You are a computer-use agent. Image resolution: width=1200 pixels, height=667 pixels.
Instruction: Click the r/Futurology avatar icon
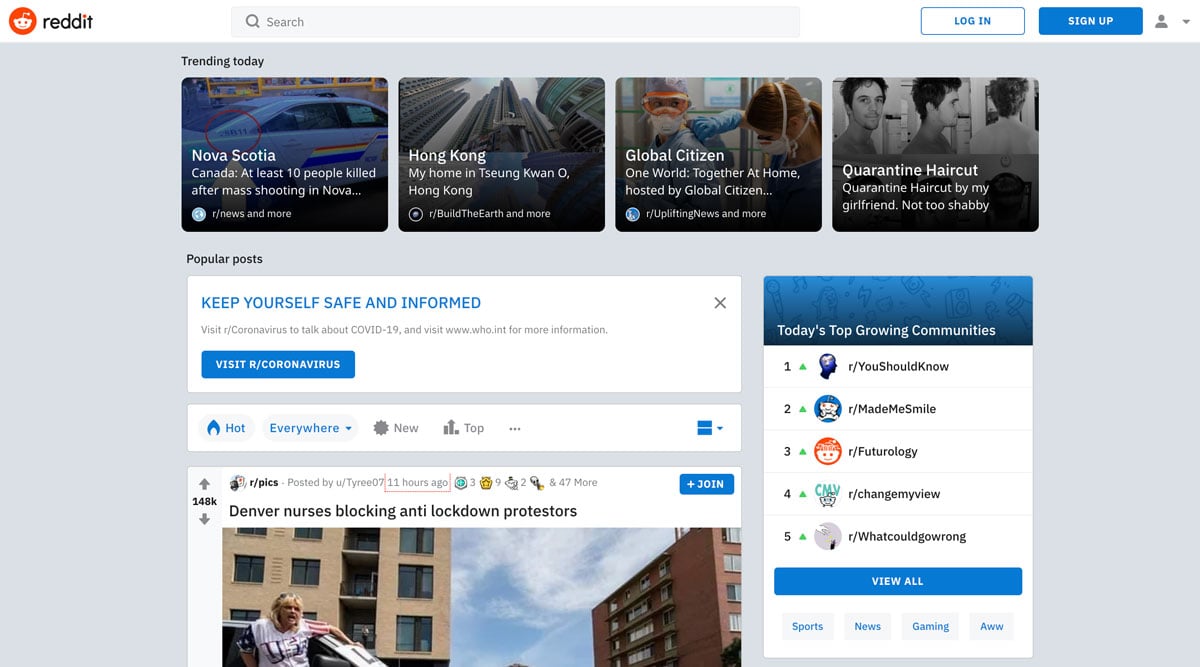click(x=828, y=451)
